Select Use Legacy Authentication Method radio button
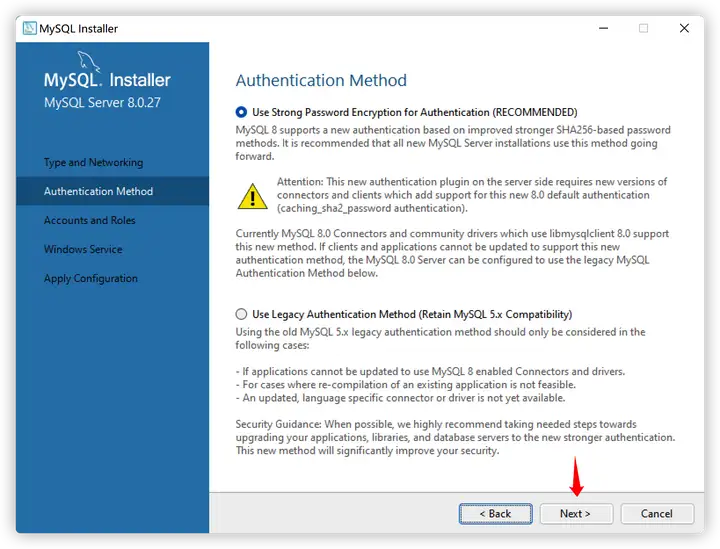The height and width of the screenshot is (549, 720). [x=241, y=314]
